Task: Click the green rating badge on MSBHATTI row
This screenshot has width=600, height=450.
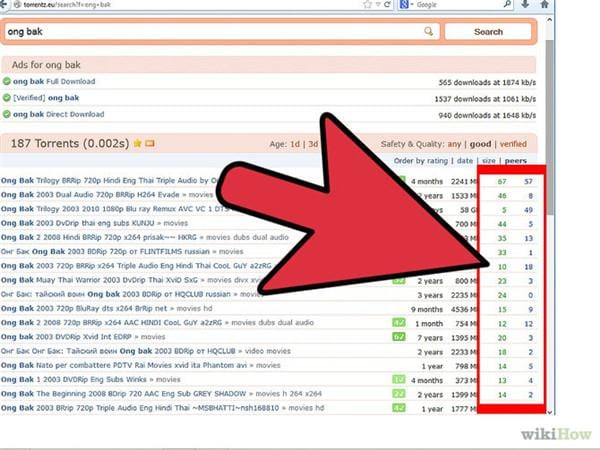Action: coord(399,408)
